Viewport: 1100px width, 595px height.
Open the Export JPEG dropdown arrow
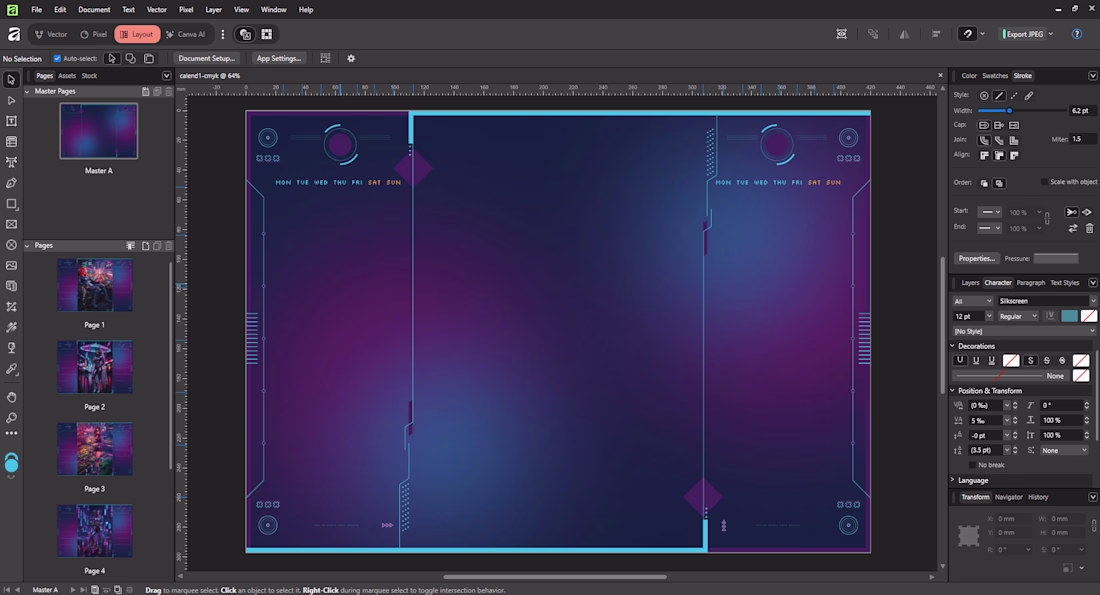point(1051,34)
